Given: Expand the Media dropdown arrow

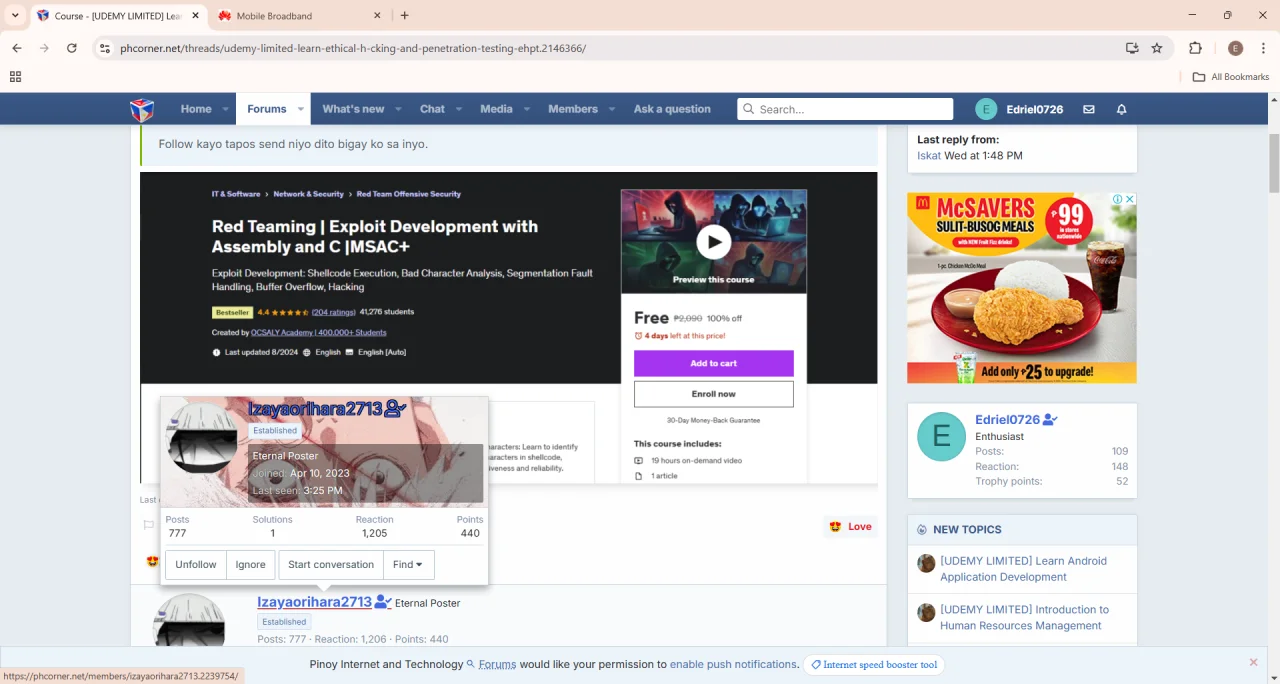Looking at the screenshot, I should pyautogui.click(x=527, y=109).
